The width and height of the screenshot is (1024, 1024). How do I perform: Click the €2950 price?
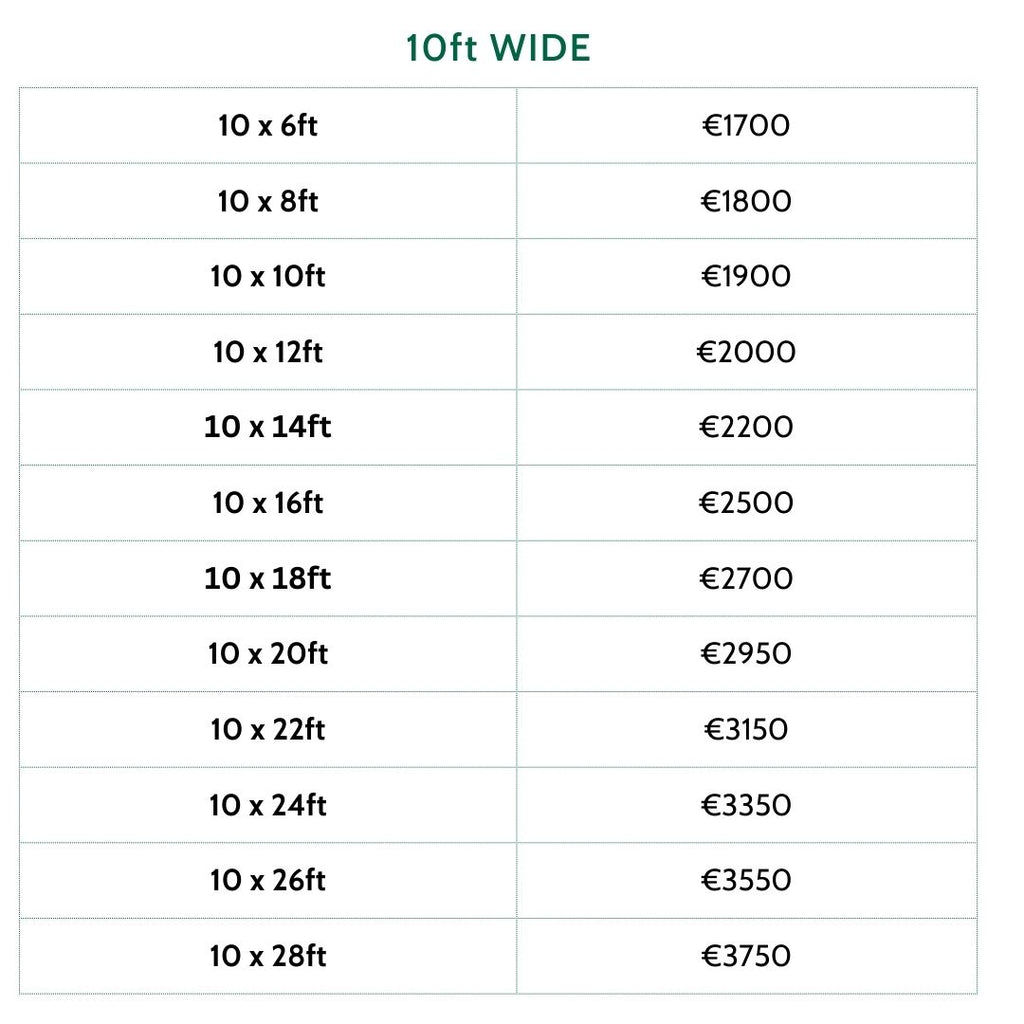point(746,654)
